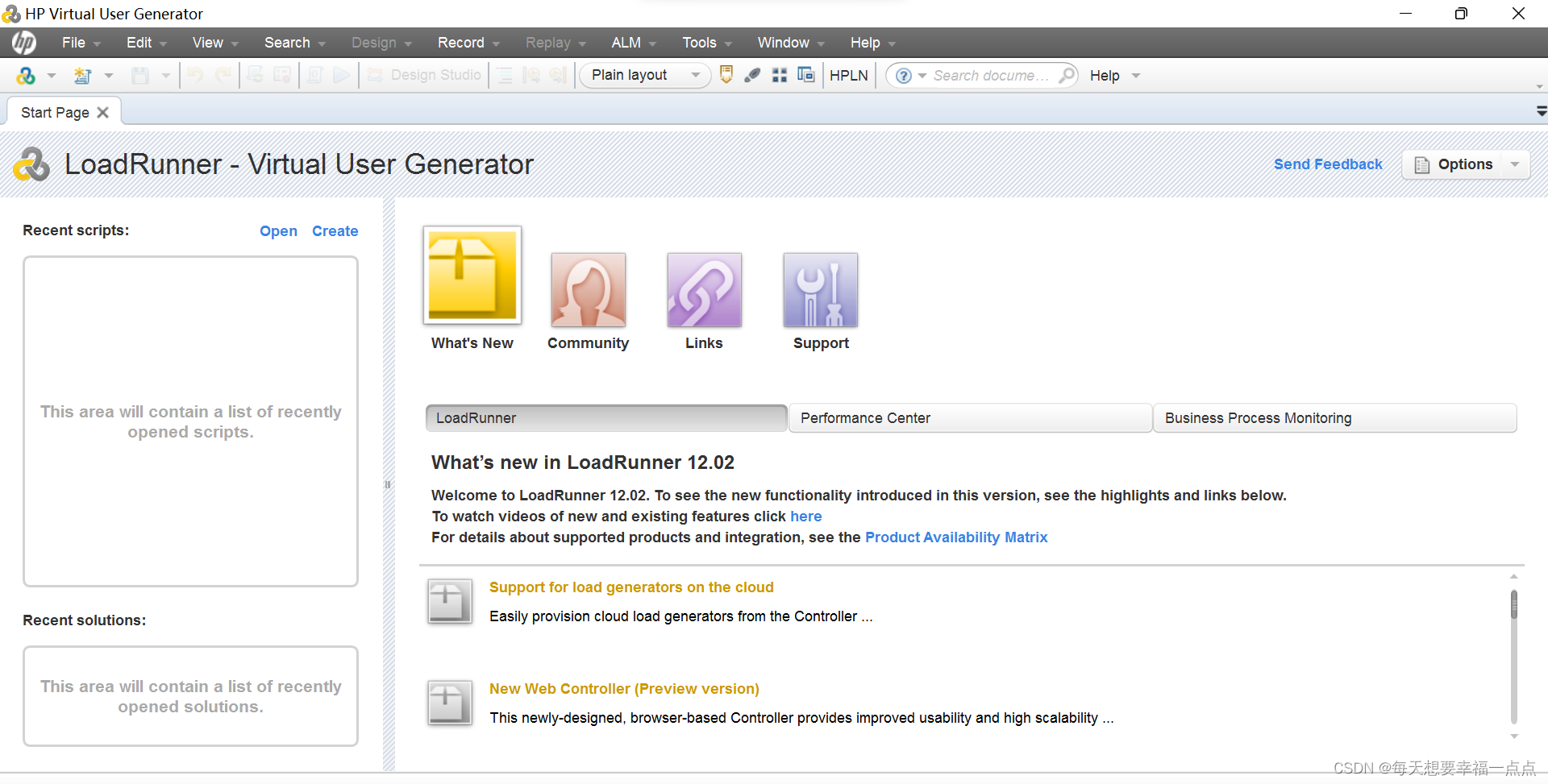
Task: Click box icon beside cloud load generators
Action: click(x=450, y=602)
